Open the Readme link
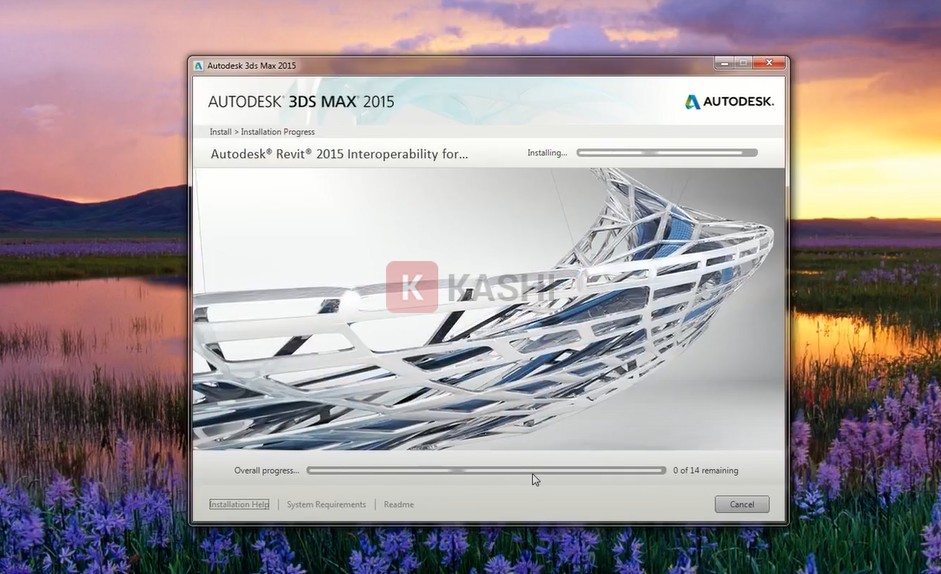Screen dimensions: 941x574 (398, 504)
